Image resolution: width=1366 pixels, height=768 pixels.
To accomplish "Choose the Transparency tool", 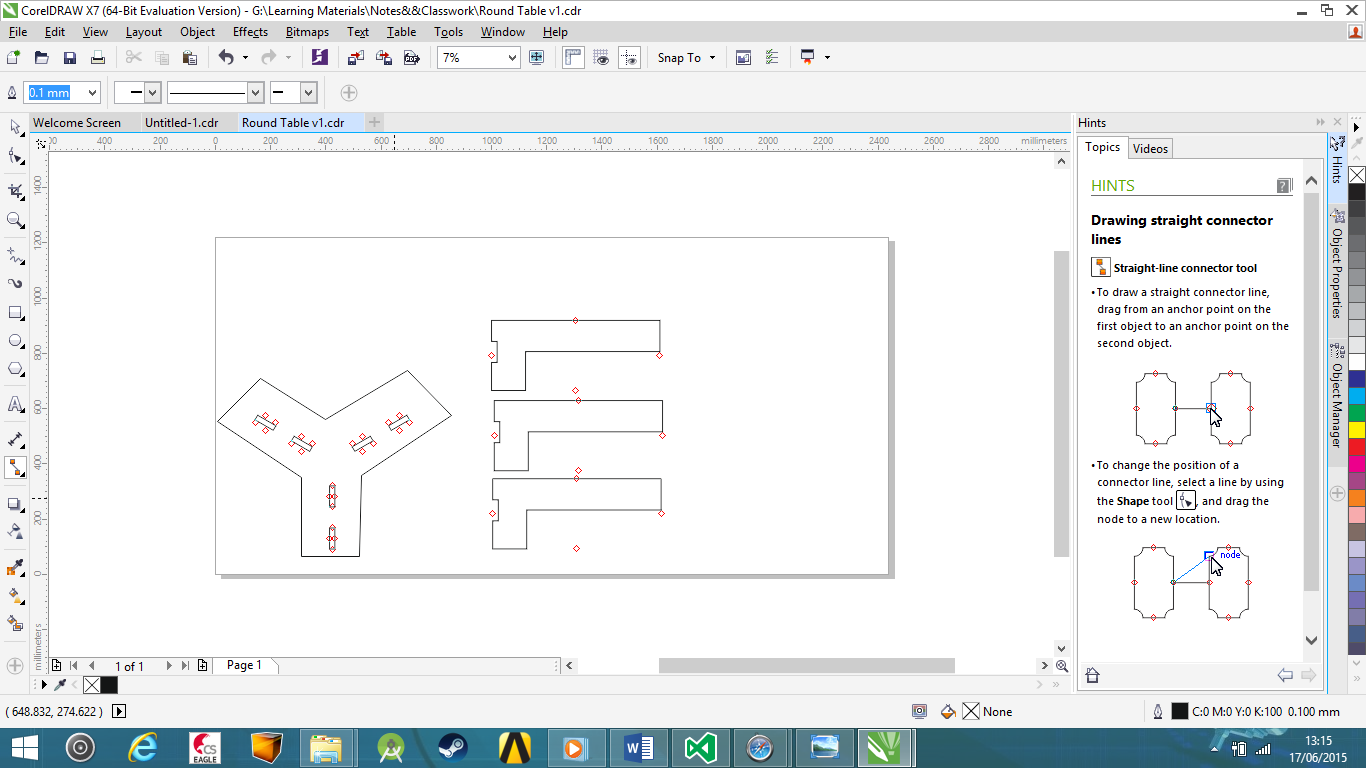I will click(x=15, y=531).
